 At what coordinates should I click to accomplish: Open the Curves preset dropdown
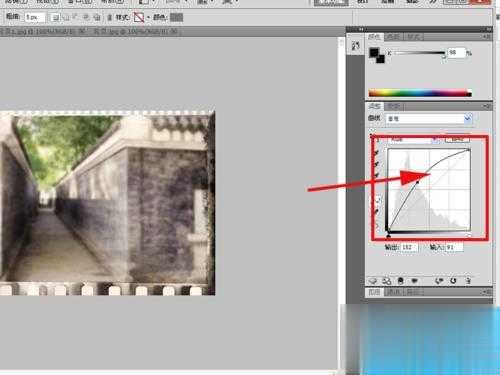click(x=429, y=118)
